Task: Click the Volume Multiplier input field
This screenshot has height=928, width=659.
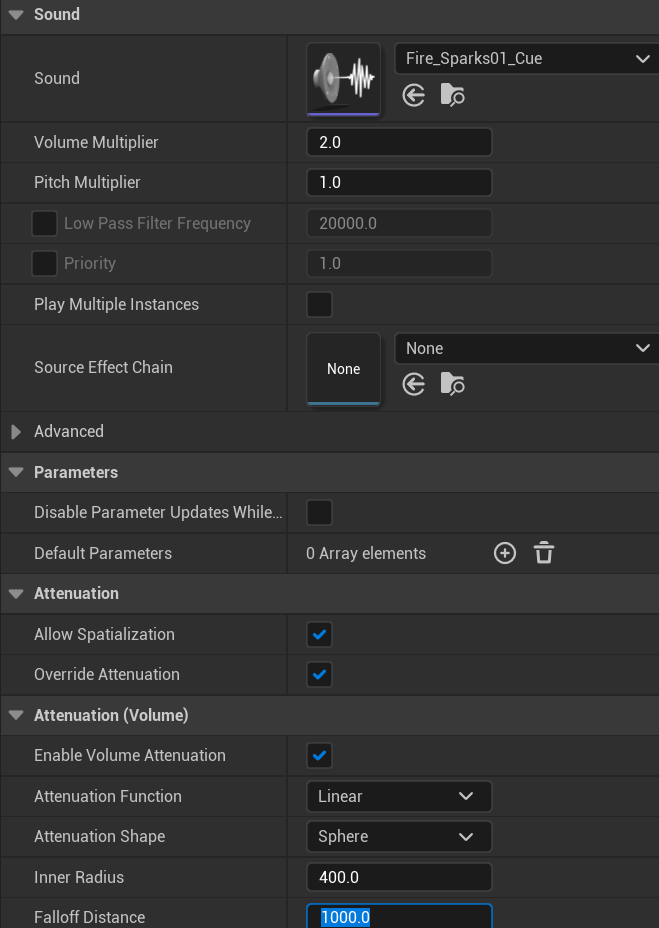Action: coord(398,142)
